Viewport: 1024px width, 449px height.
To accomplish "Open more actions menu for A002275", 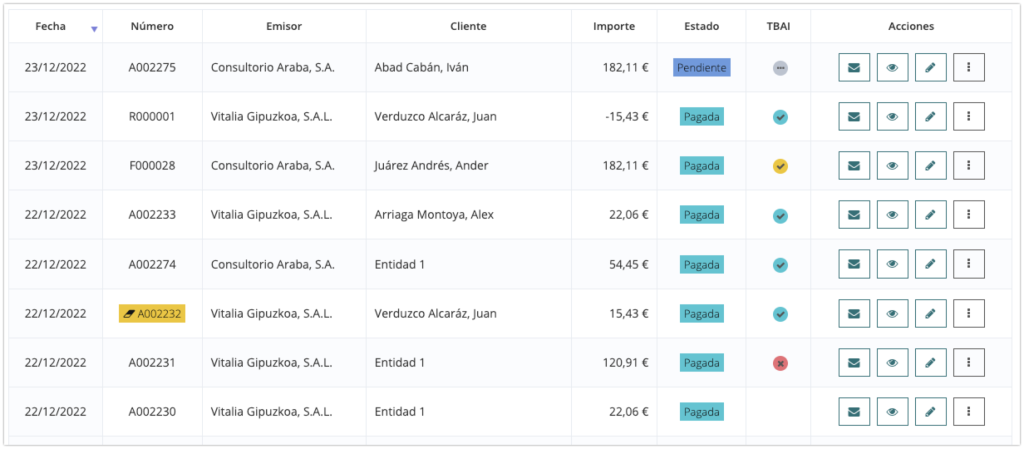I will pyautogui.click(x=969, y=68).
